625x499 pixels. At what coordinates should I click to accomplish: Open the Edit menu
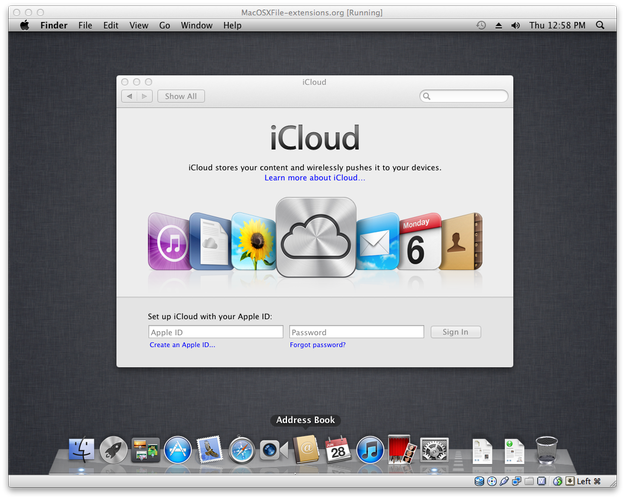coord(111,25)
